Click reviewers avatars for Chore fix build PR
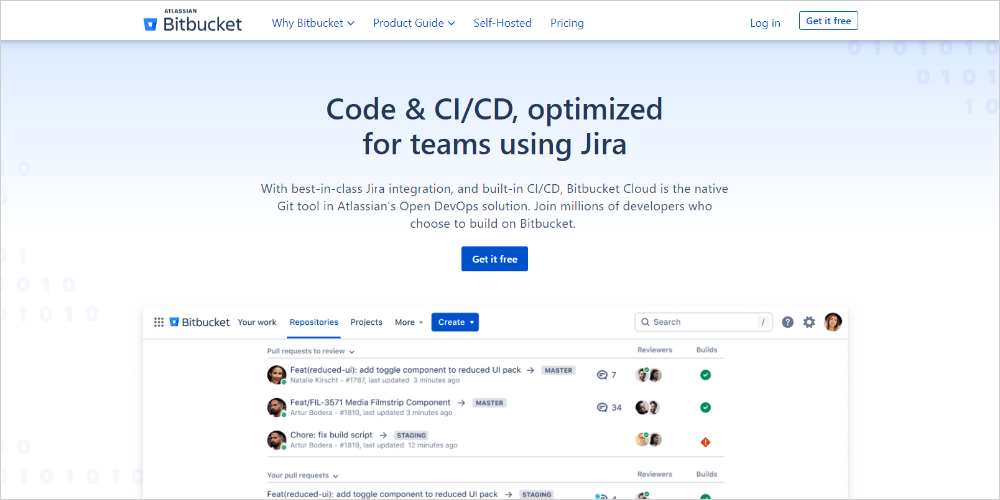This screenshot has width=1000, height=500. (x=649, y=439)
